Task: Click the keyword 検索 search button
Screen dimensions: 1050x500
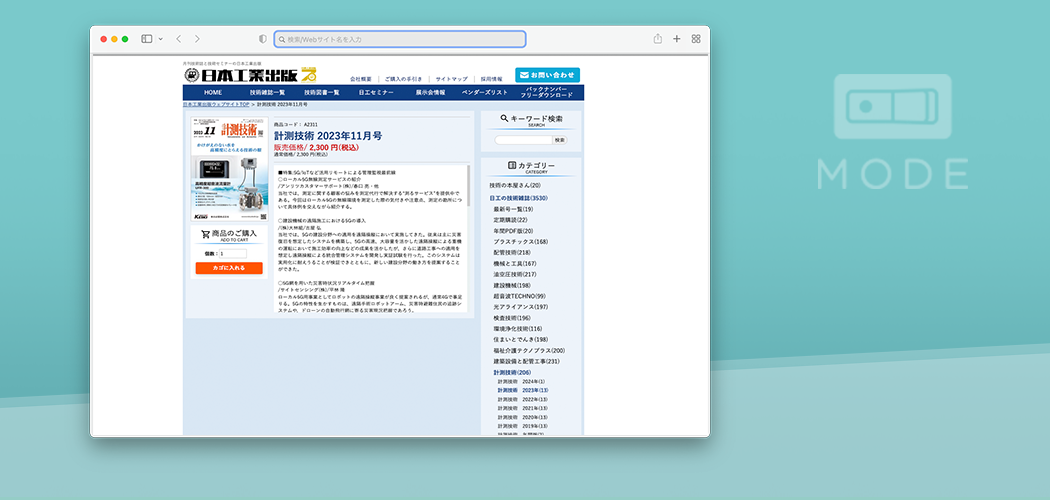Action: 560,140
